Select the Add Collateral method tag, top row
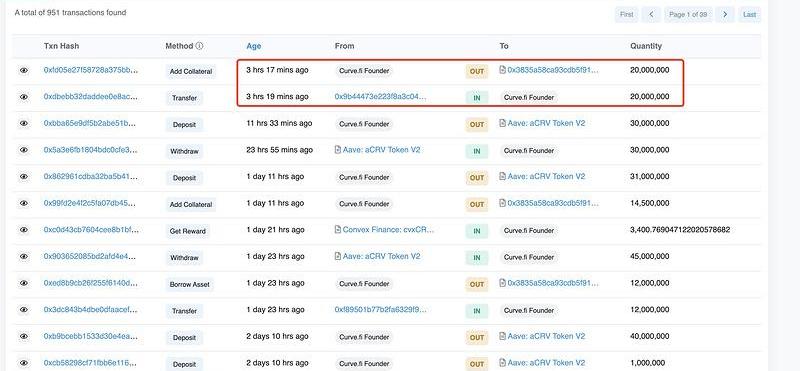 point(191,71)
